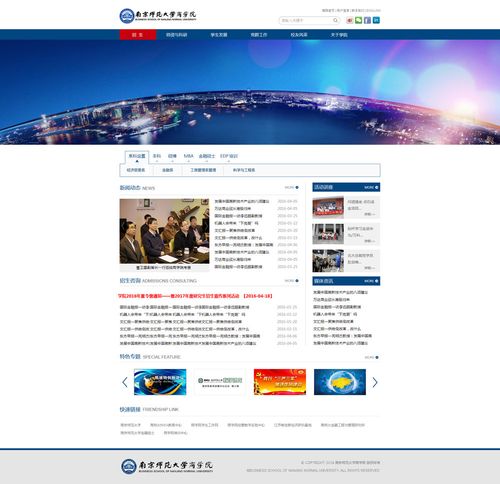This screenshot has height=484, width=500.
Task: Open the second item in blue navigation bar
Action: tap(177, 35)
